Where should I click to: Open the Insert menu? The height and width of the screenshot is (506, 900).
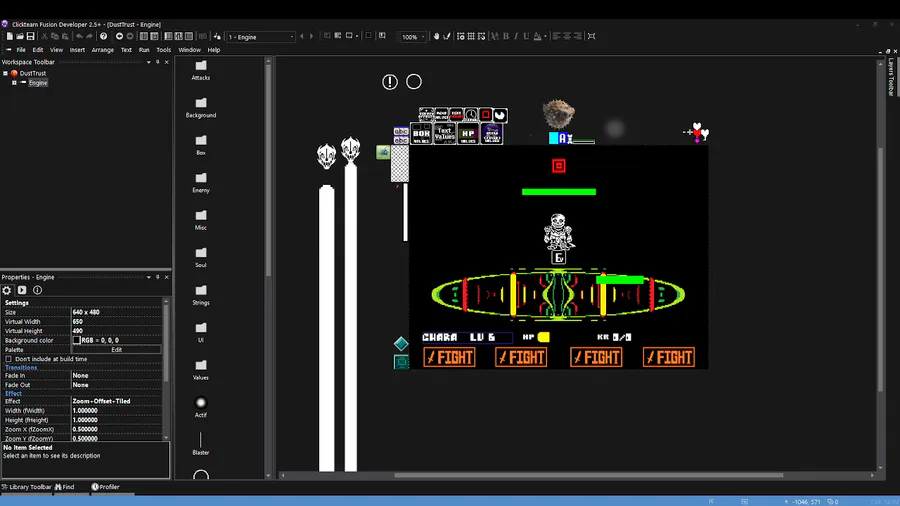(x=77, y=50)
